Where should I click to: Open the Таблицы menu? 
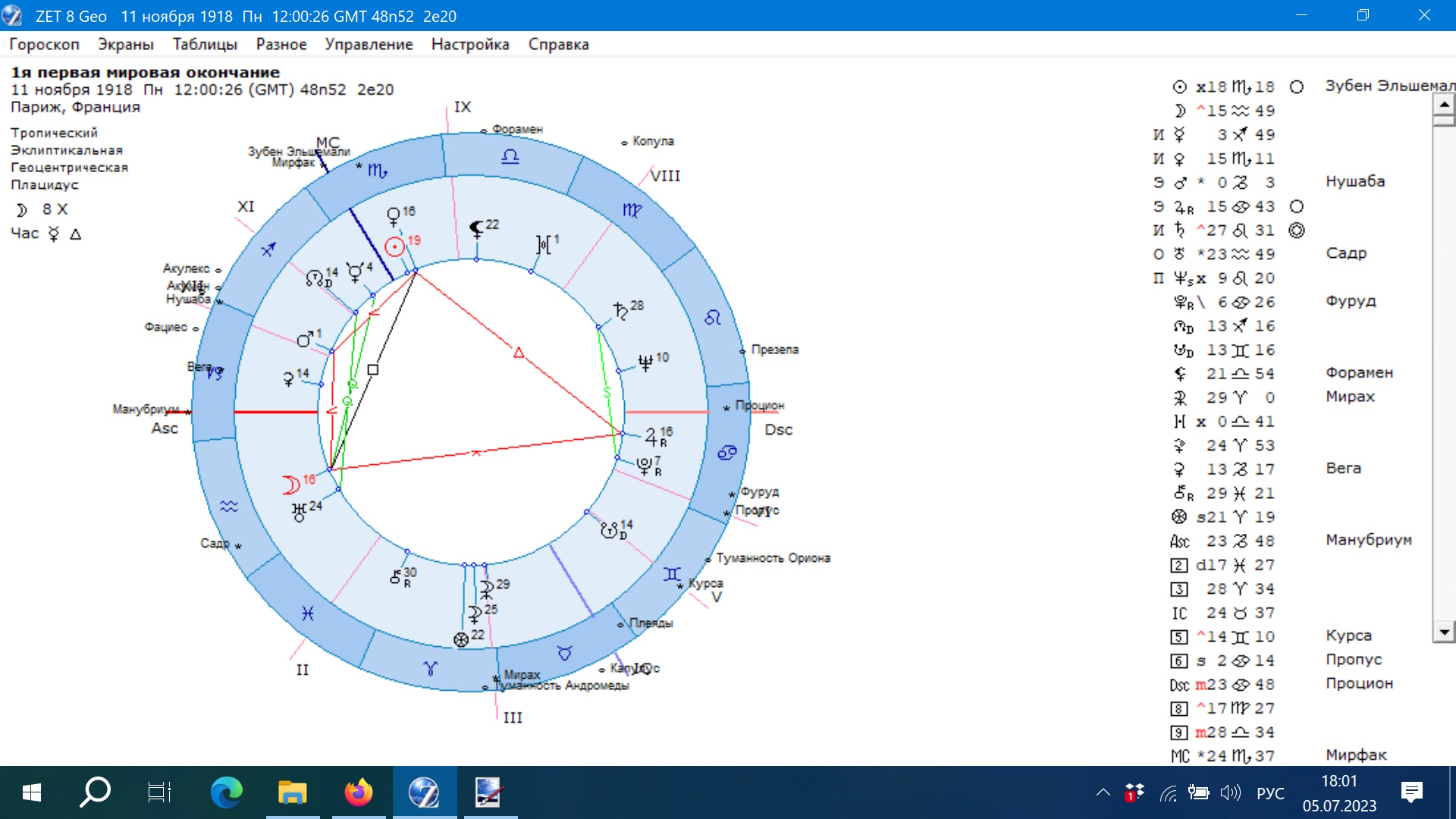(205, 44)
